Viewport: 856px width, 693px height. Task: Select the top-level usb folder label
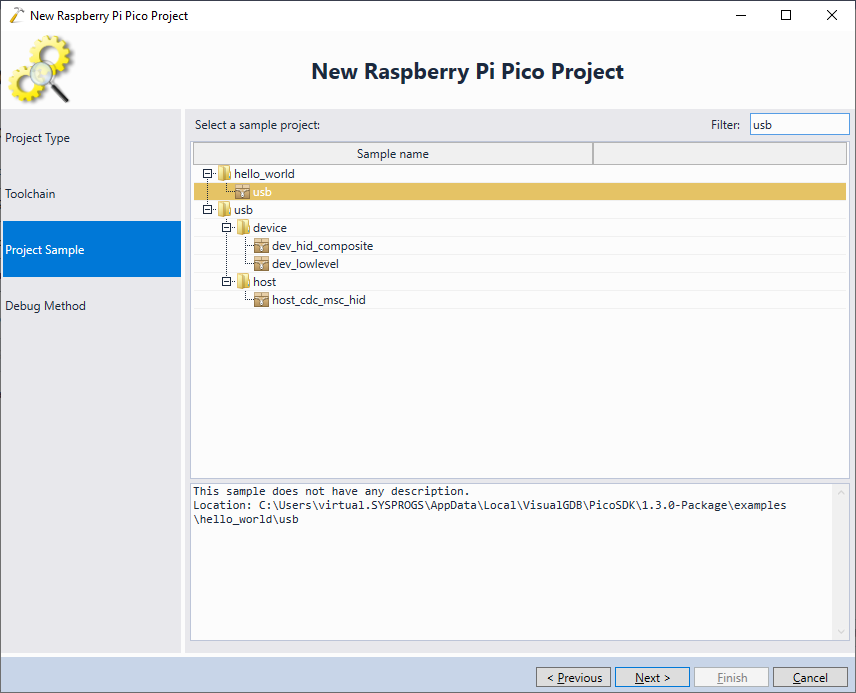coord(243,210)
